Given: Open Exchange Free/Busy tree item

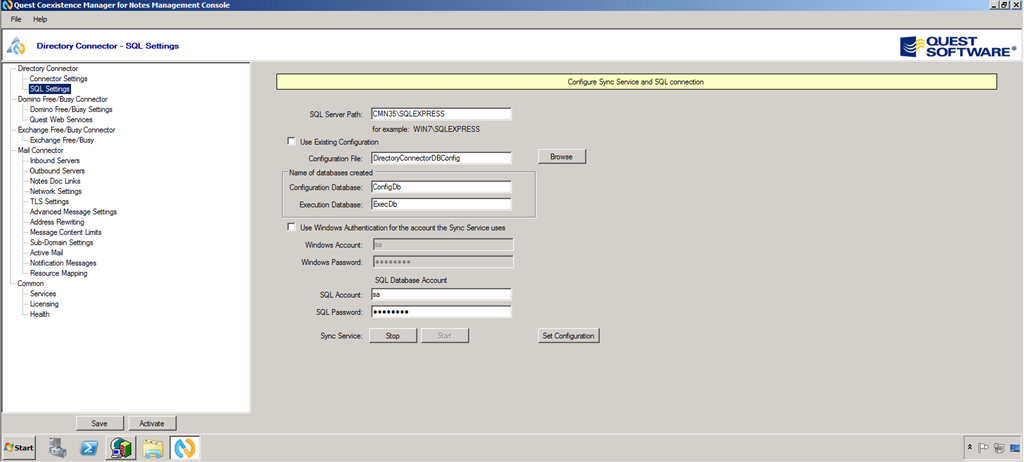Looking at the screenshot, I should (x=61, y=140).
